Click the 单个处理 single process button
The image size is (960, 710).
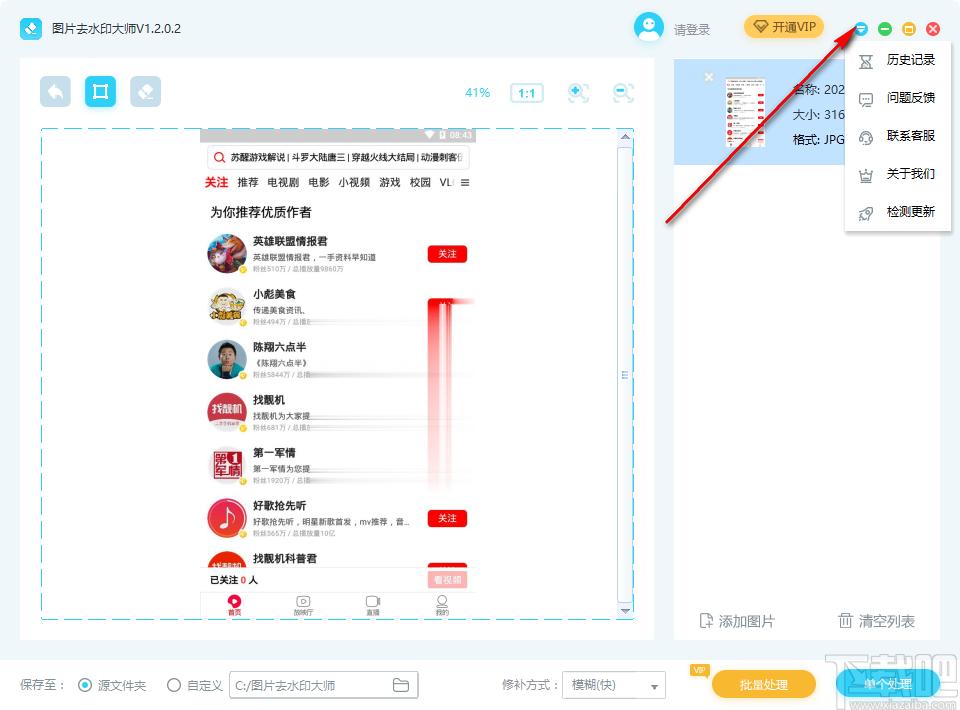tap(888, 684)
